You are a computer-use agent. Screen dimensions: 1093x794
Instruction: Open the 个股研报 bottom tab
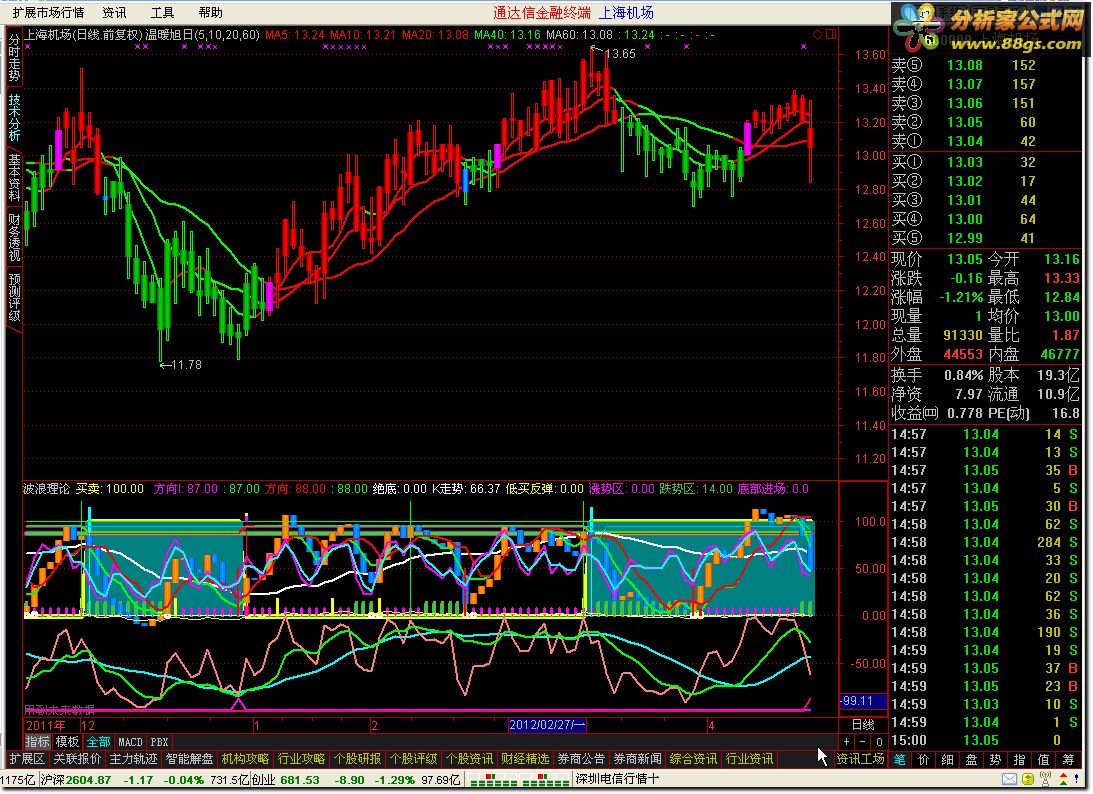tap(357, 758)
